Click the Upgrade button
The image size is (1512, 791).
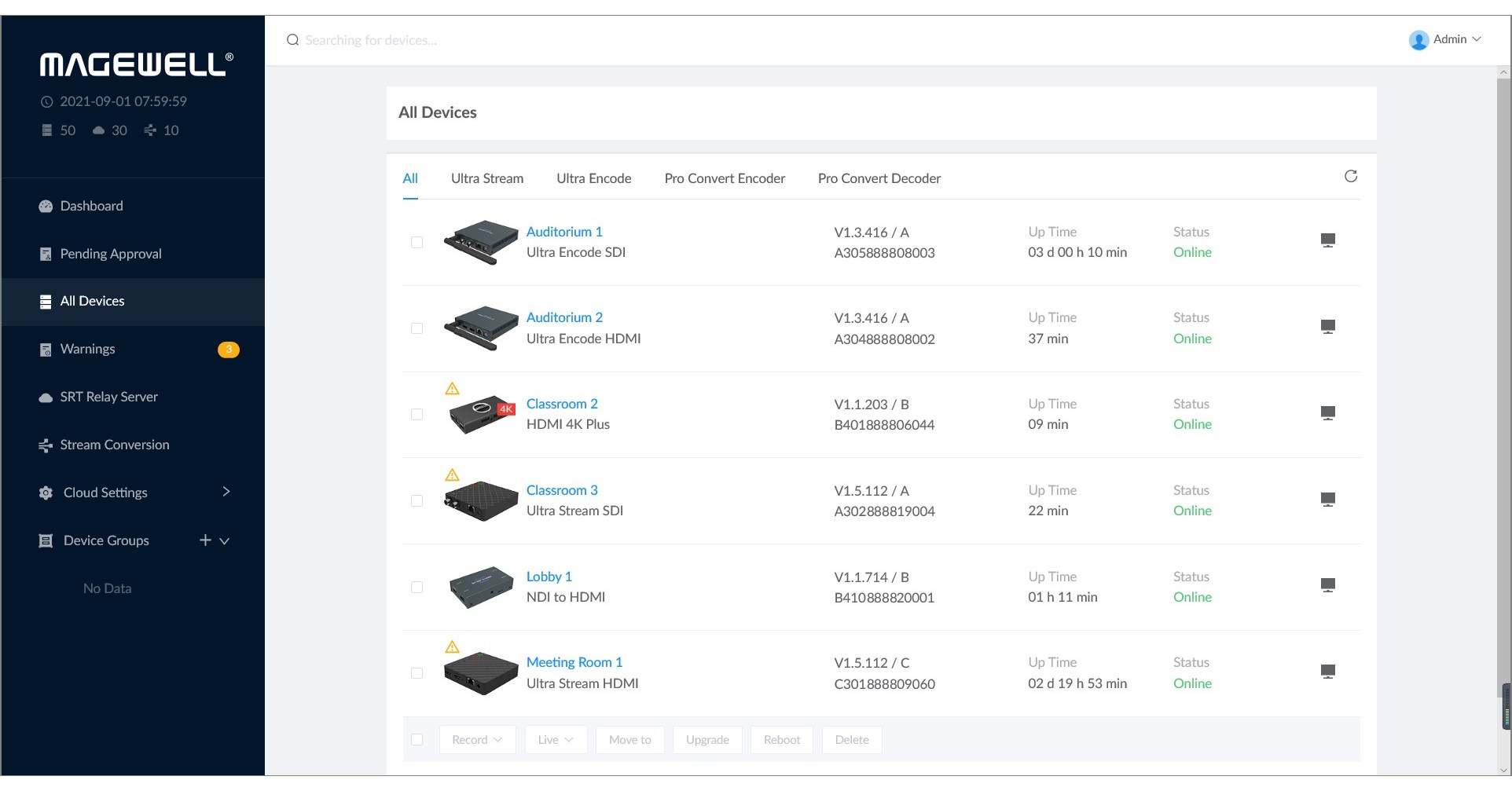[x=706, y=739]
